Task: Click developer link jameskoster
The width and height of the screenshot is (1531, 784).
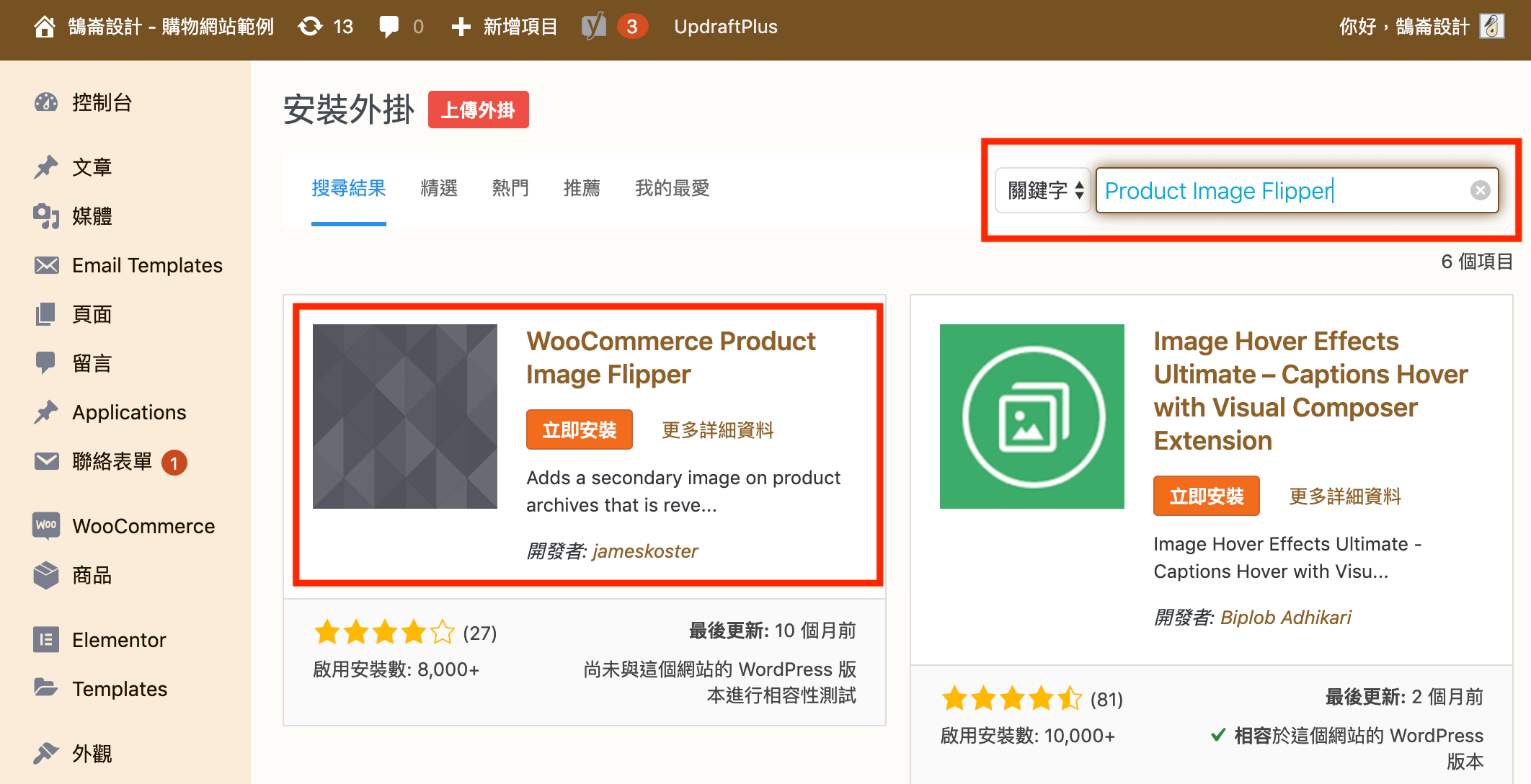Action: (x=644, y=551)
